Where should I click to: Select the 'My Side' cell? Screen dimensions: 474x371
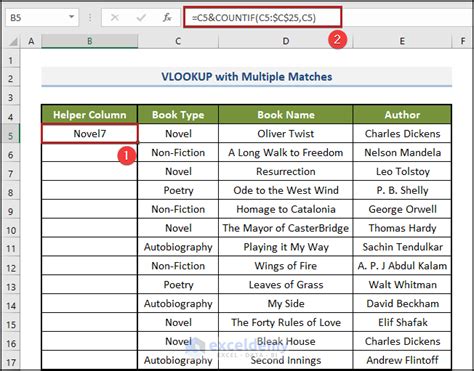click(286, 304)
